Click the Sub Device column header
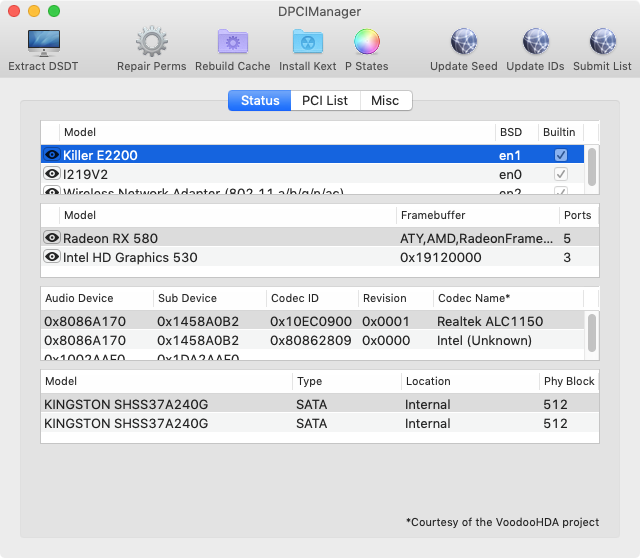The image size is (640, 558). pos(210,298)
